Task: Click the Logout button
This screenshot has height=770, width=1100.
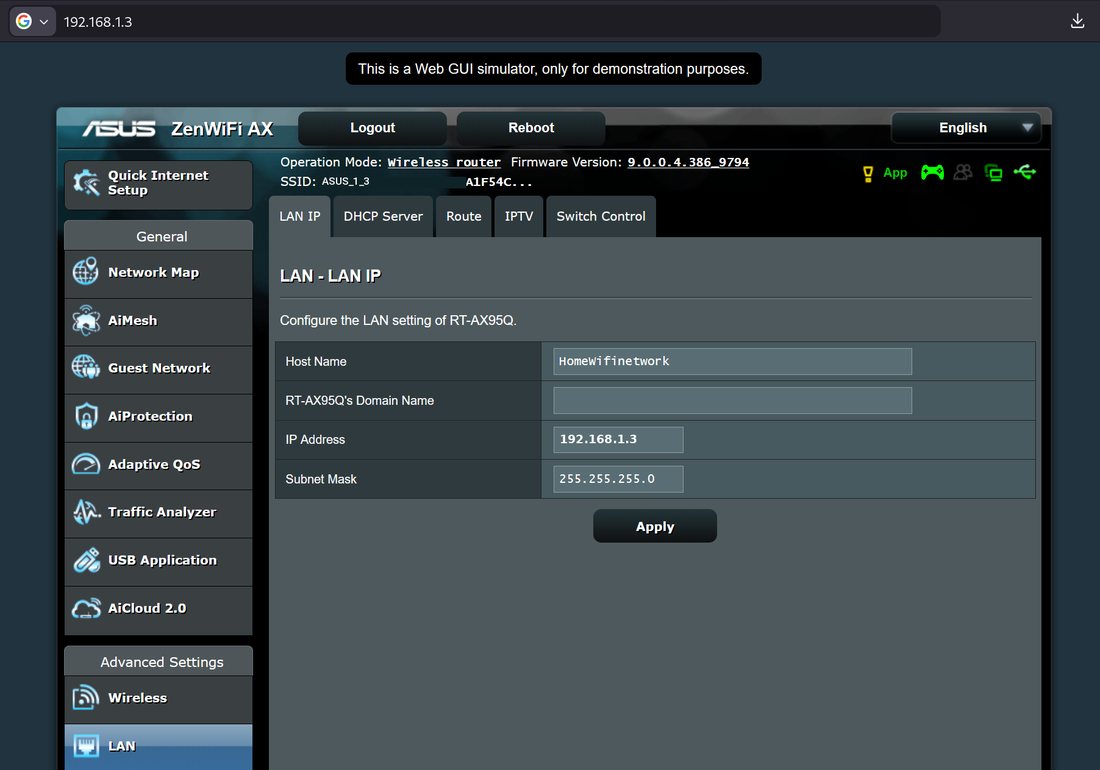Action: pos(373,128)
